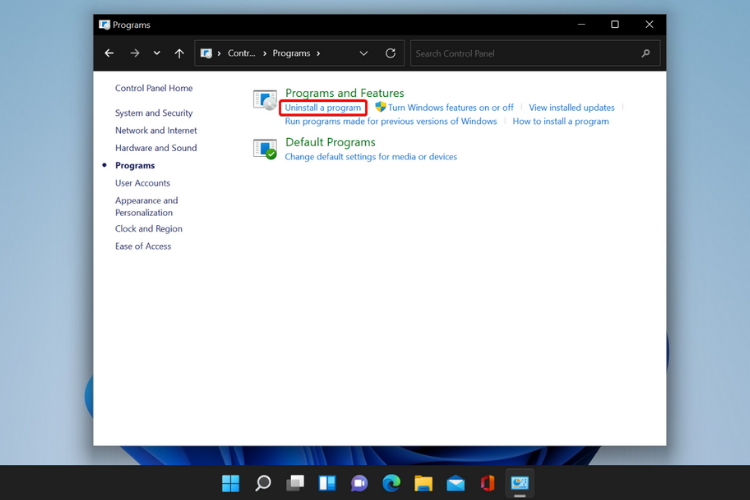
Task: Click Uninstall a program link
Action: [322, 107]
